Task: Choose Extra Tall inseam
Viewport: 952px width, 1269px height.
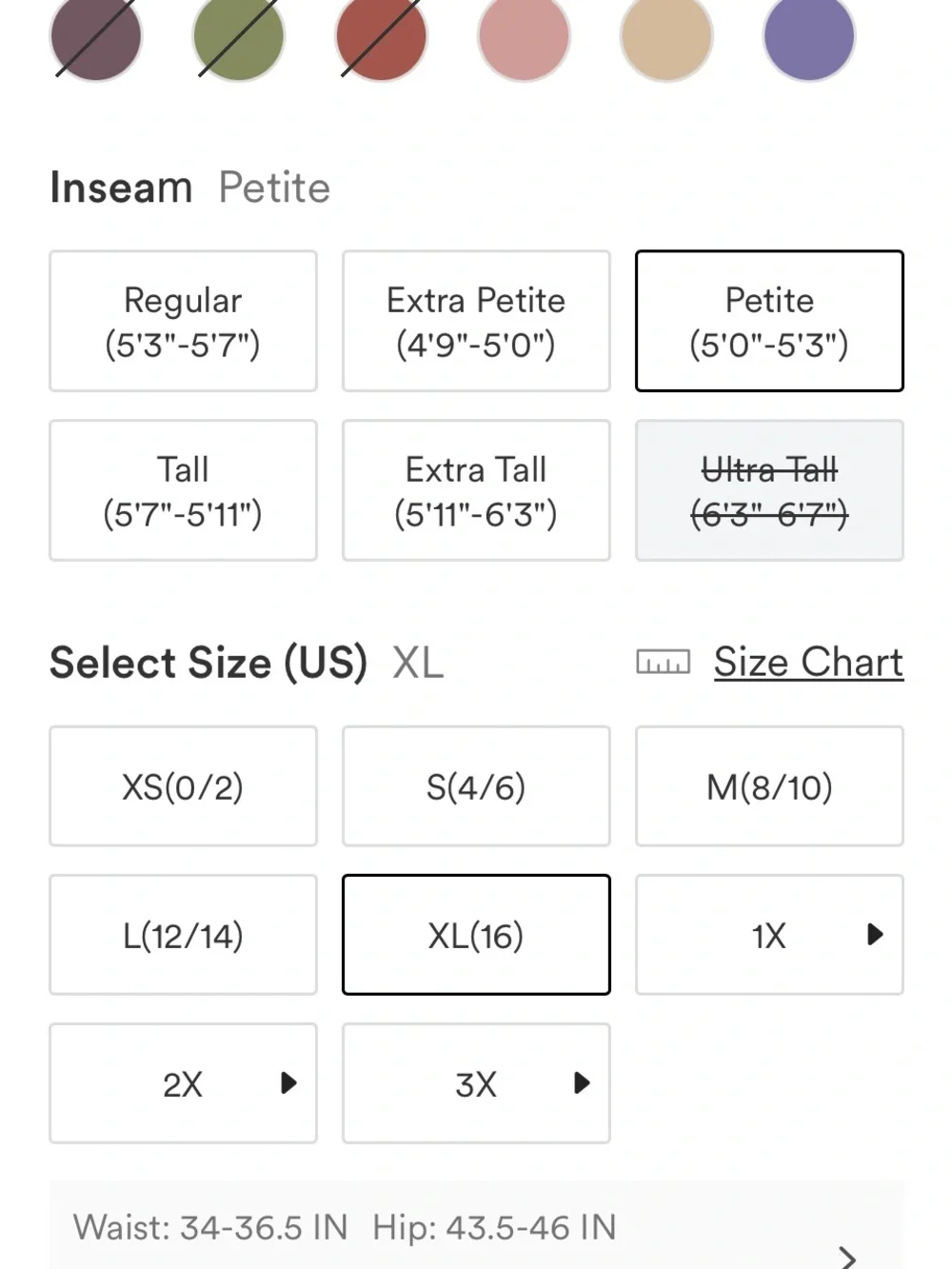Action: (476, 490)
